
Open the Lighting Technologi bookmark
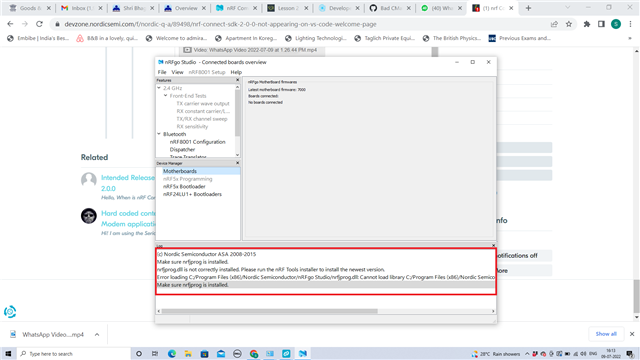316,38
